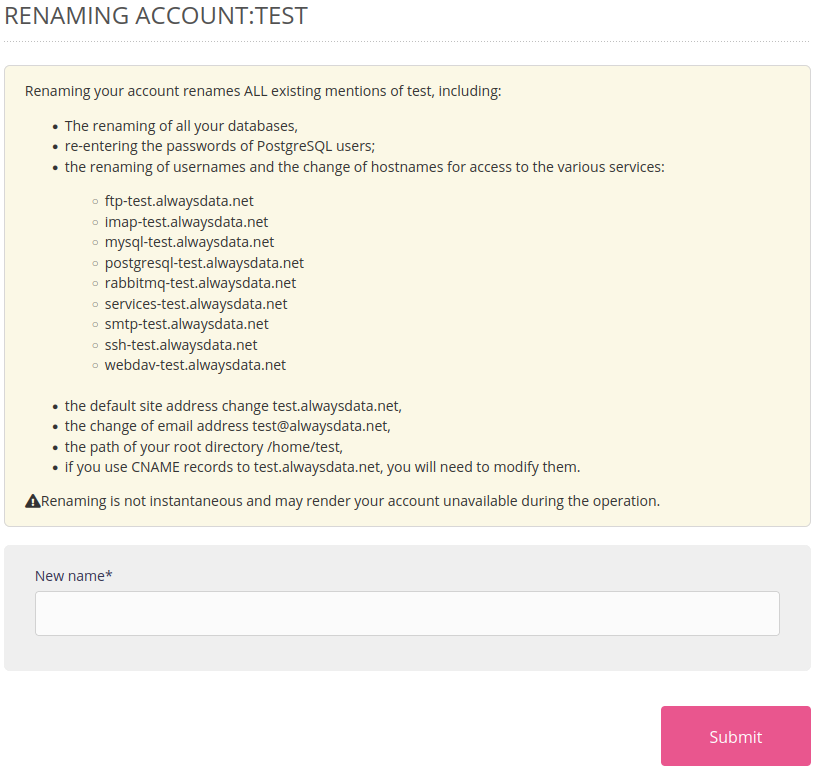The image size is (816, 769).
Task: Click the New name input field
Action: click(407, 613)
